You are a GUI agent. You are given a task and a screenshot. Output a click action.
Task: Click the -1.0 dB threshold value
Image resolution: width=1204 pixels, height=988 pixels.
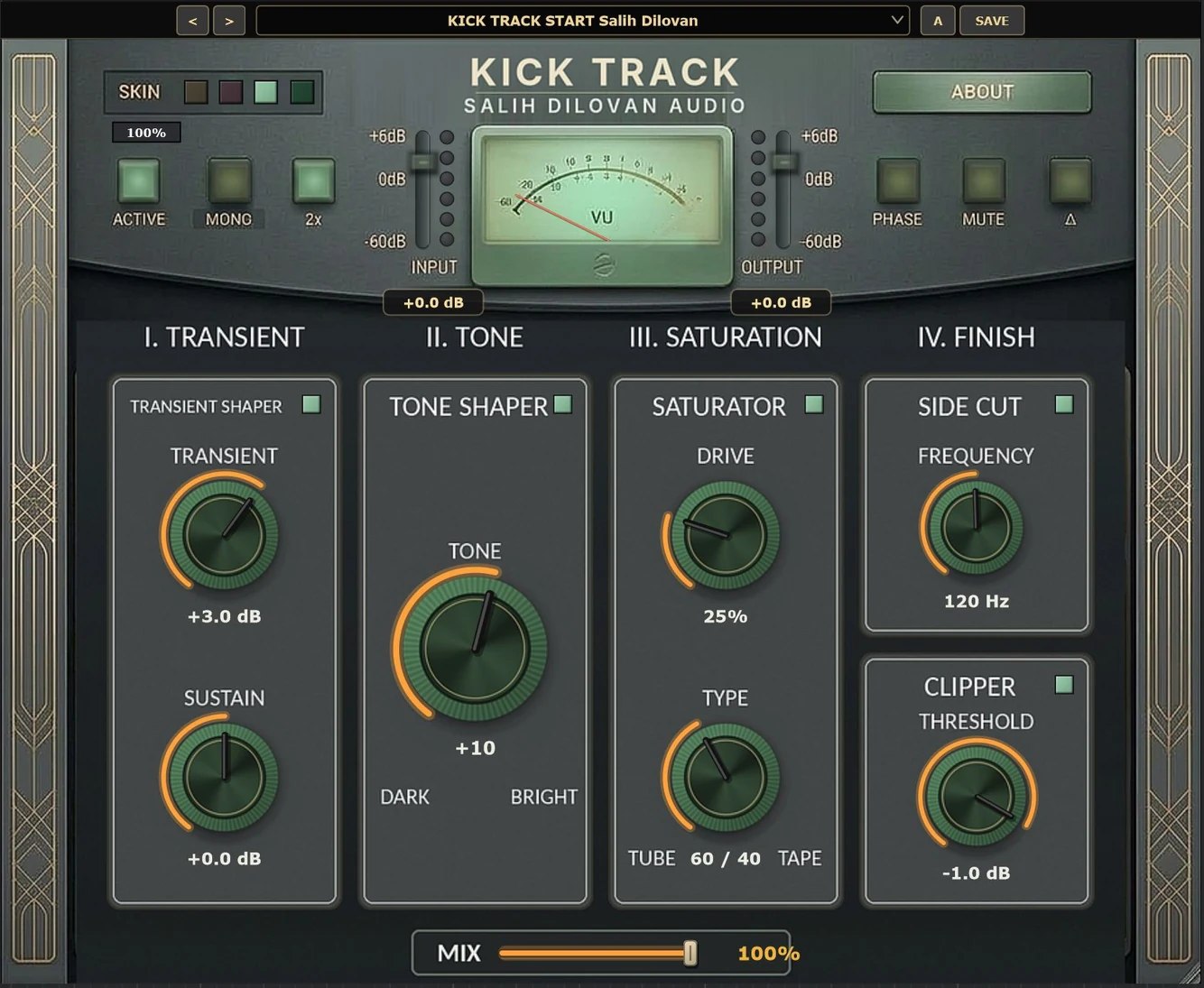pos(976,873)
